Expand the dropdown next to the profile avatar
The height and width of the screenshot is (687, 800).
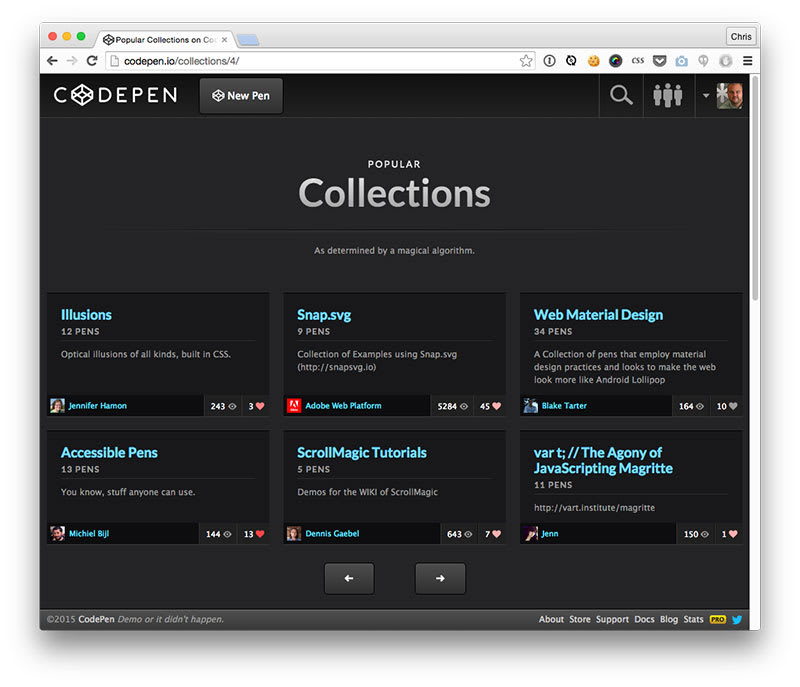703,95
